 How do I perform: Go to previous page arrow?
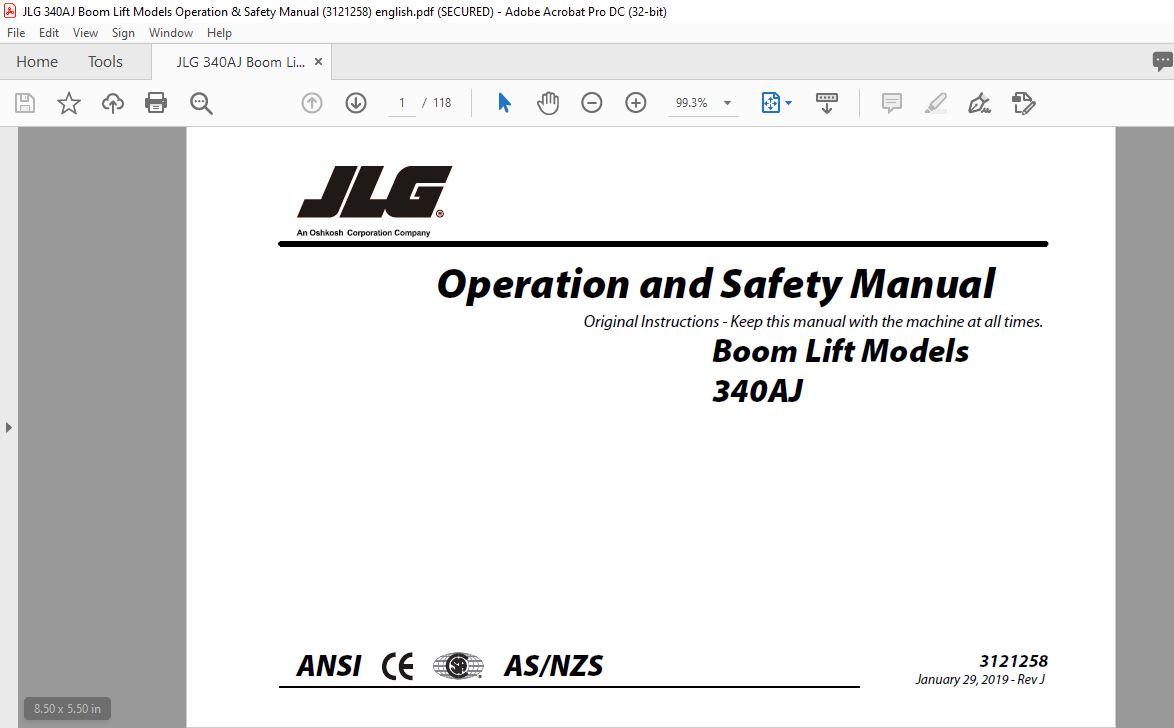click(x=311, y=103)
